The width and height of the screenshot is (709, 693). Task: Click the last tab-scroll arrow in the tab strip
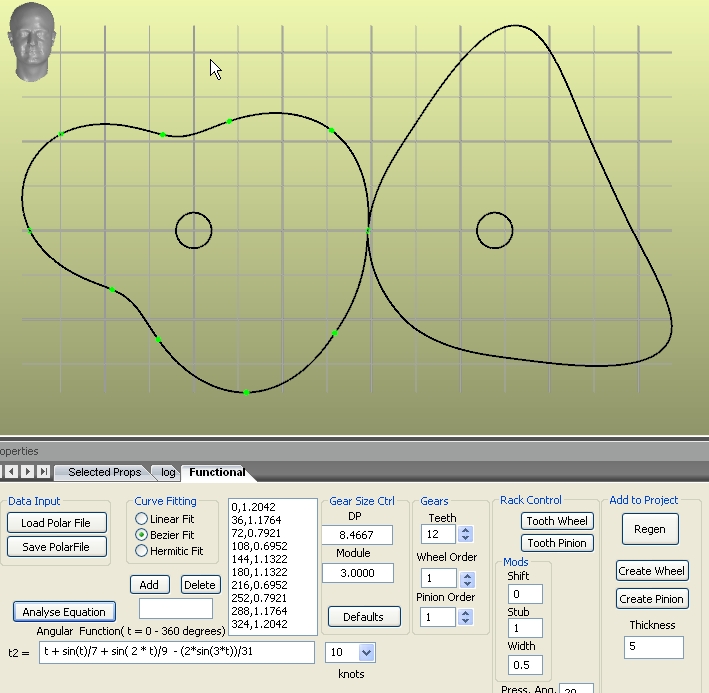point(43,472)
